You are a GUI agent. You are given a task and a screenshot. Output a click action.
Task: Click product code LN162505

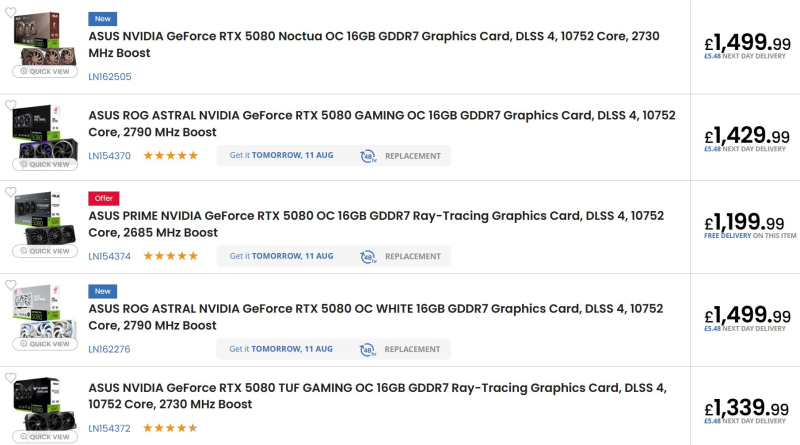coord(109,76)
